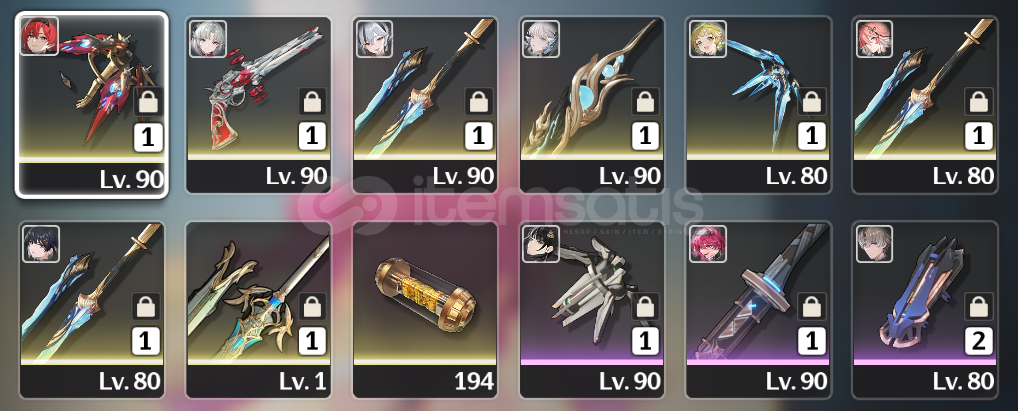Image resolution: width=1018 pixels, height=411 pixels.
Task: Click the light-brown-haired avatar on rank 2 weapon
Action: [x=874, y=244]
